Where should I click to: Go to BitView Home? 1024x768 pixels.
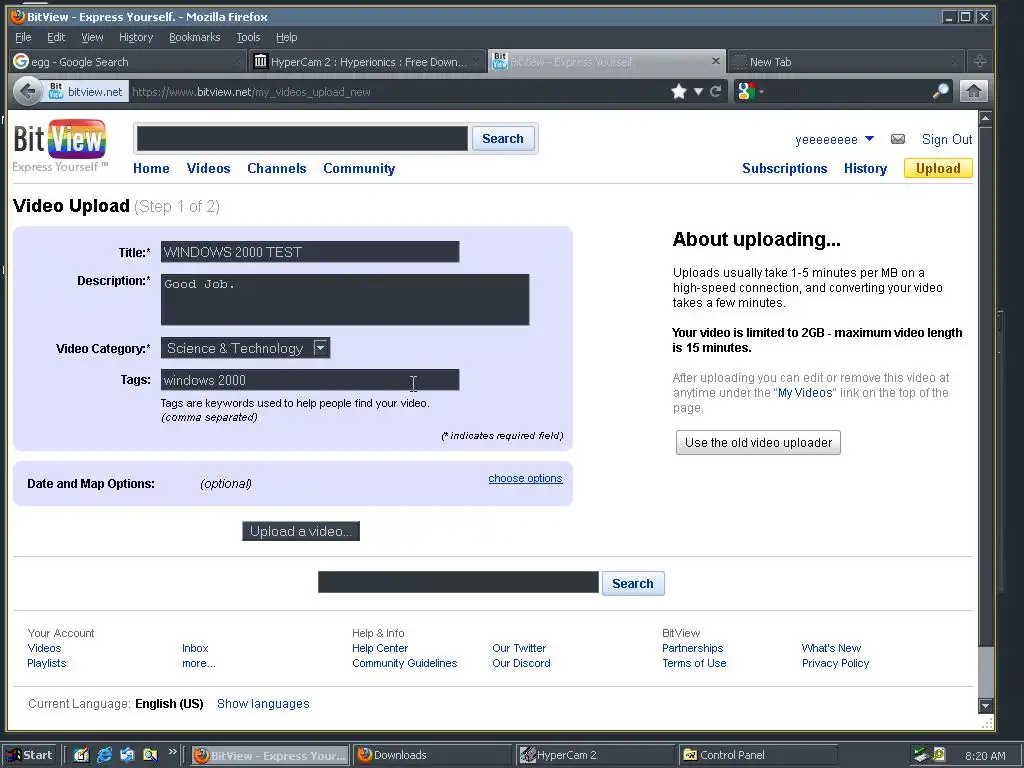151,168
